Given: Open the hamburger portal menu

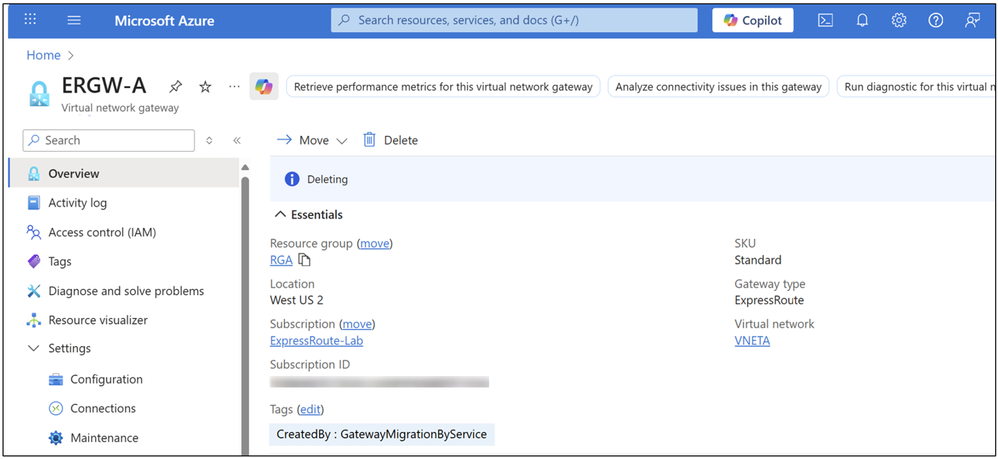Looking at the screenshot, I should [74, 20].
